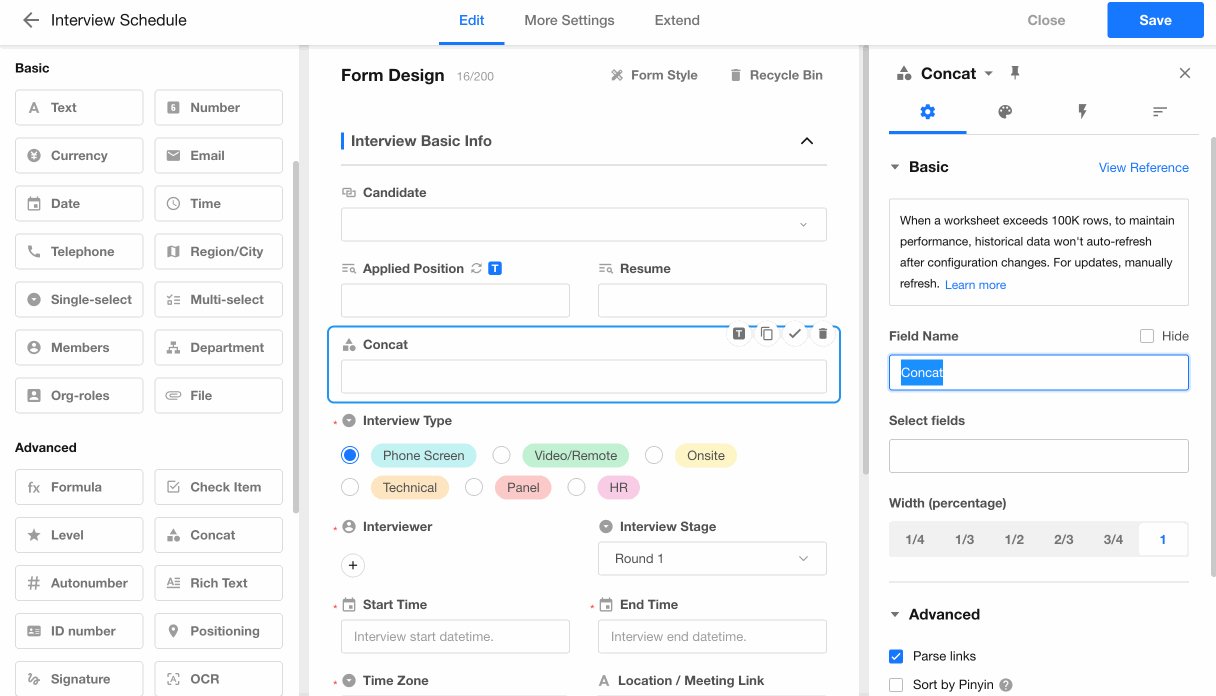1216x696 pixels.
Task: Select the Technical radio option
Action: [x=350, y=487]
